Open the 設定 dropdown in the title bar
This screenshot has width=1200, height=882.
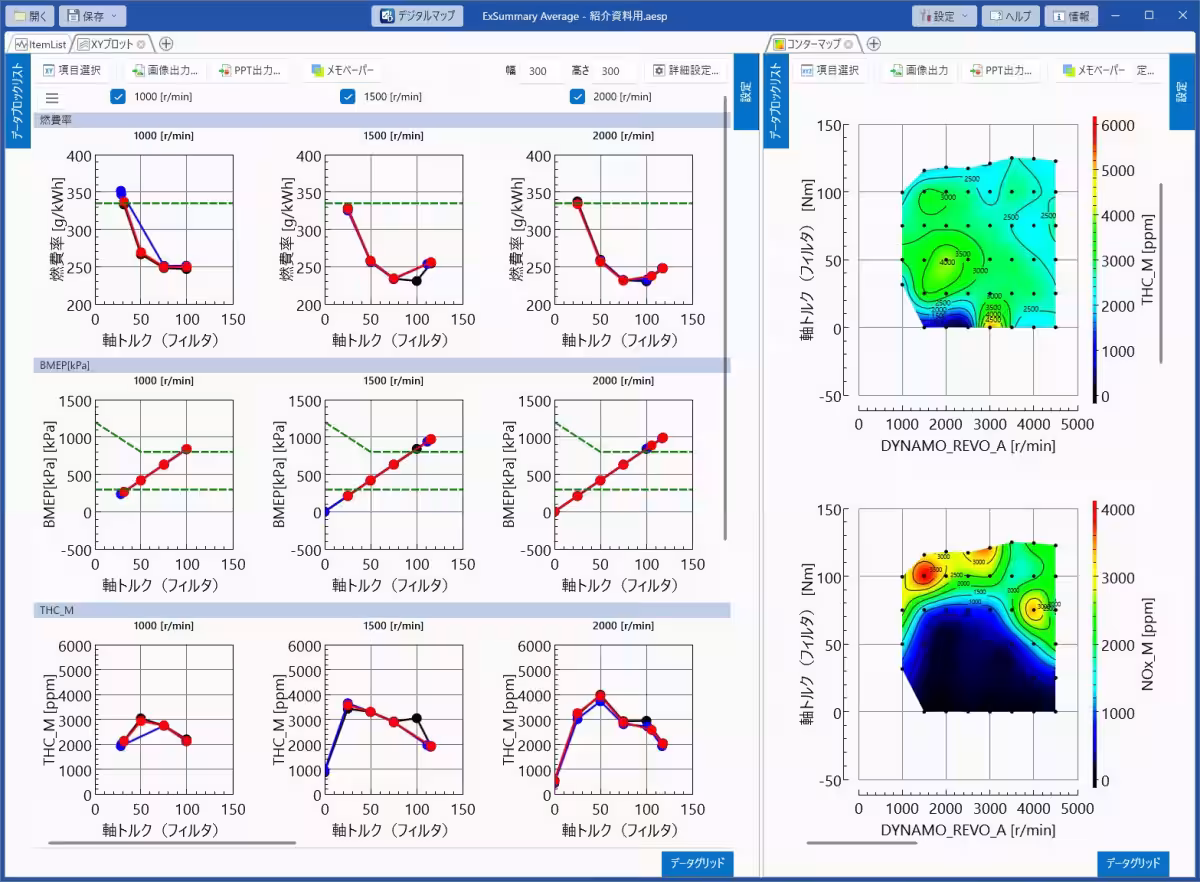(944, 16)
